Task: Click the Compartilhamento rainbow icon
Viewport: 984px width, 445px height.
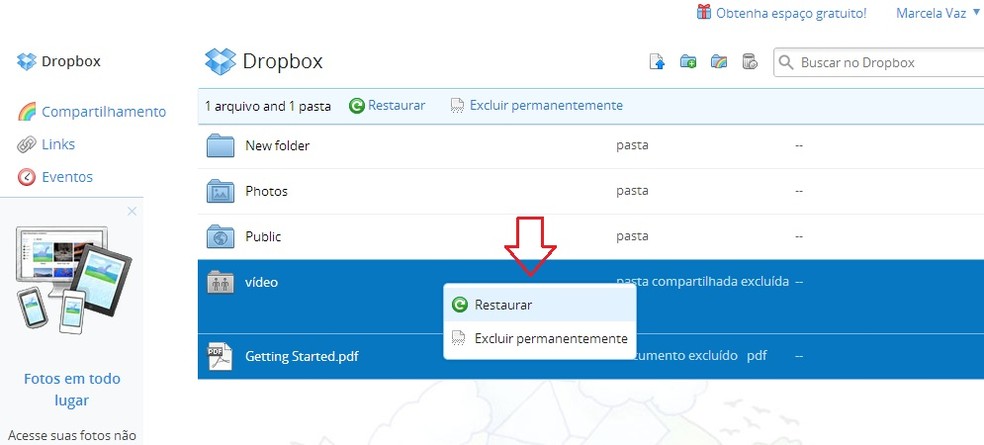Action: pyautogui.click(x=26, y=112)
